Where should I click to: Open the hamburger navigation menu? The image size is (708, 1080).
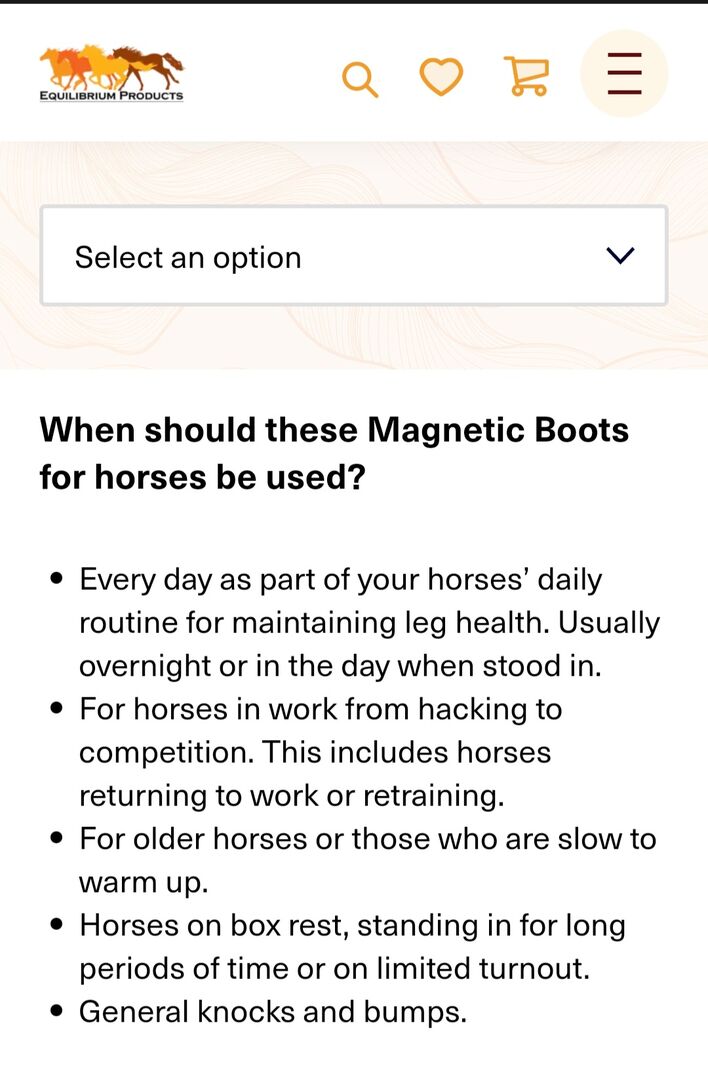[624, 74]
